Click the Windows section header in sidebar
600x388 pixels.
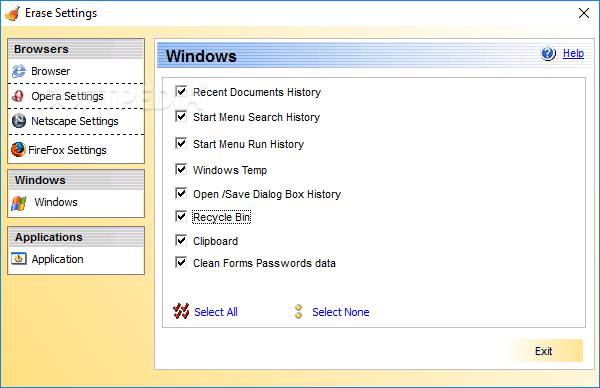pos(76,180)
